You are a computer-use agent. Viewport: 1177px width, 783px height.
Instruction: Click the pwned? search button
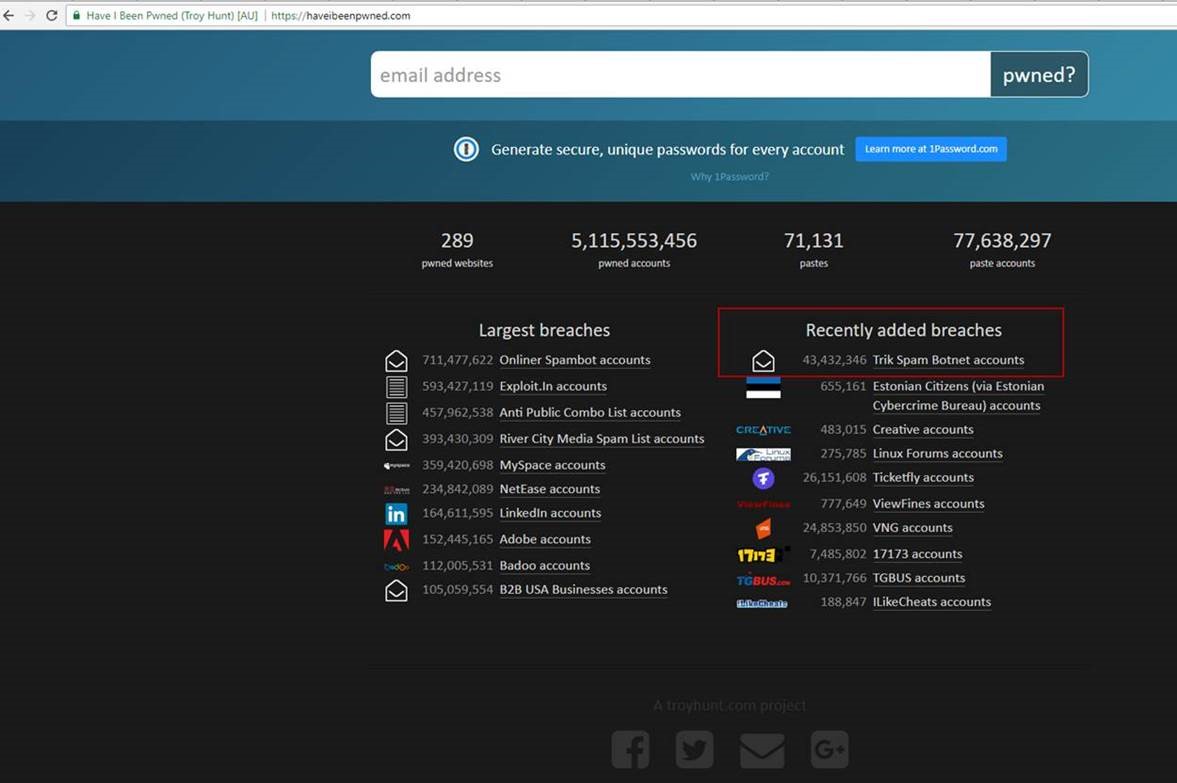point(1039,74)
